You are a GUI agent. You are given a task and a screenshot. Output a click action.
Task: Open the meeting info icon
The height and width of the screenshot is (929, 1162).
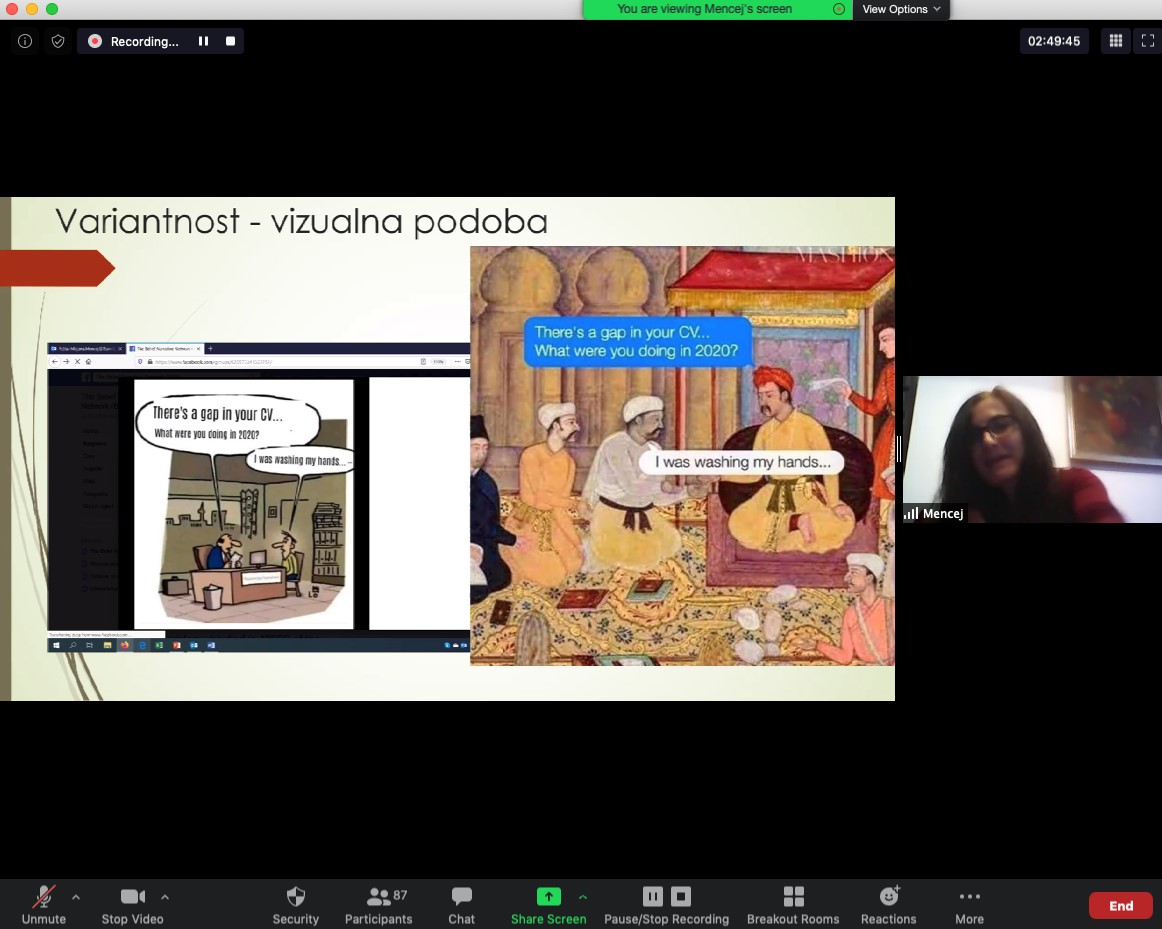coord(25,41)
